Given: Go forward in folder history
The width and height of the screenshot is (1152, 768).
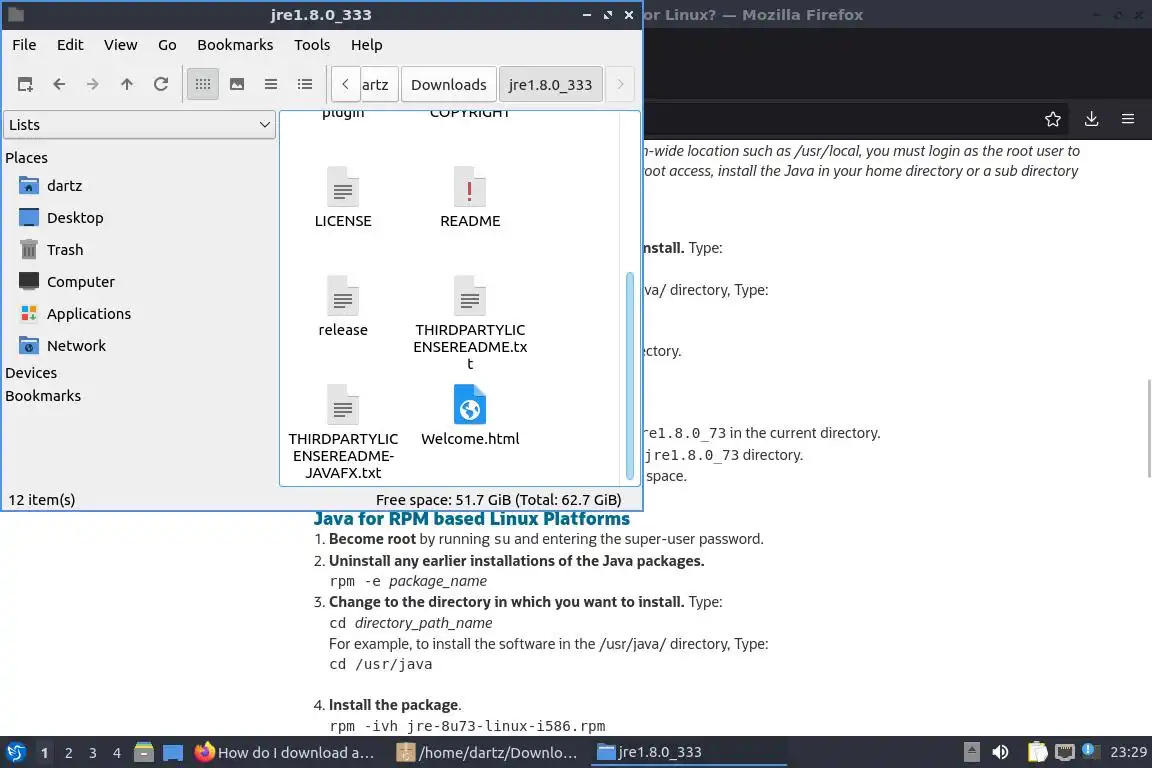Looking at the screenshot, I should 93,85.
